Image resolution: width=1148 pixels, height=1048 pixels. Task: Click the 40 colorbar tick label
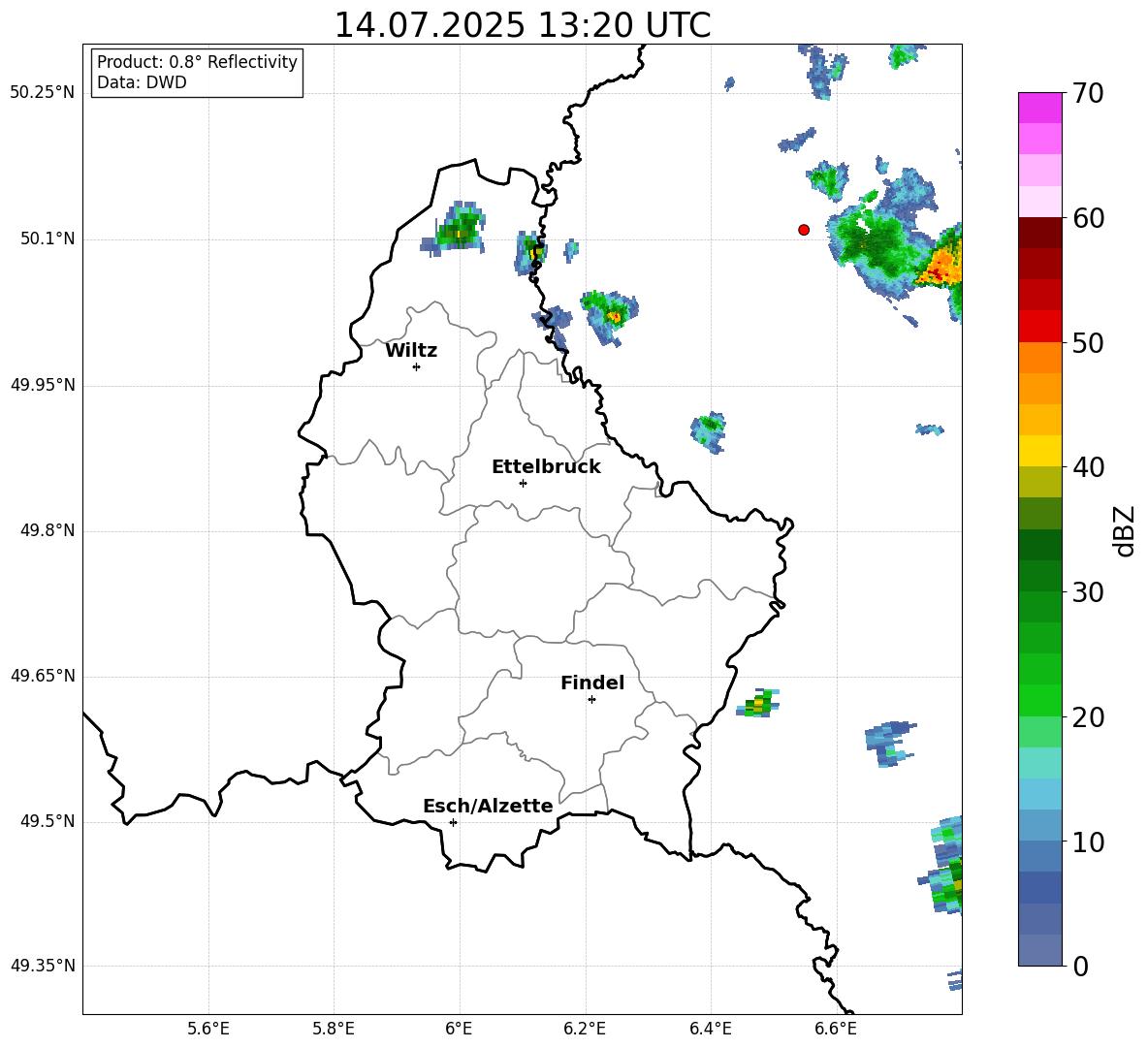[x=1087, y=467]
